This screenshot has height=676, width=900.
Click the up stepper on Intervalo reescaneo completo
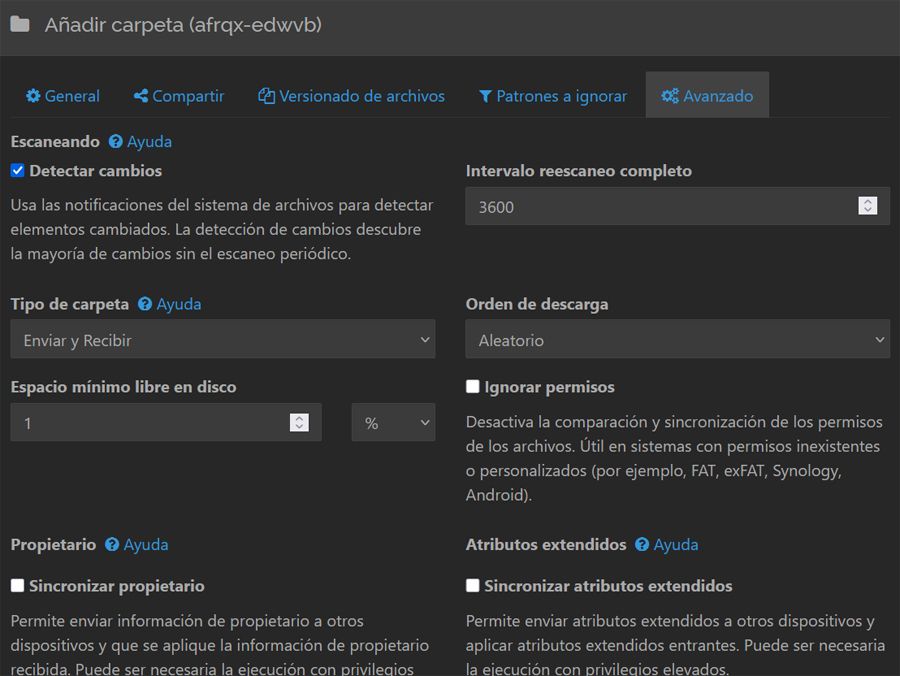(x=868, y=200)
